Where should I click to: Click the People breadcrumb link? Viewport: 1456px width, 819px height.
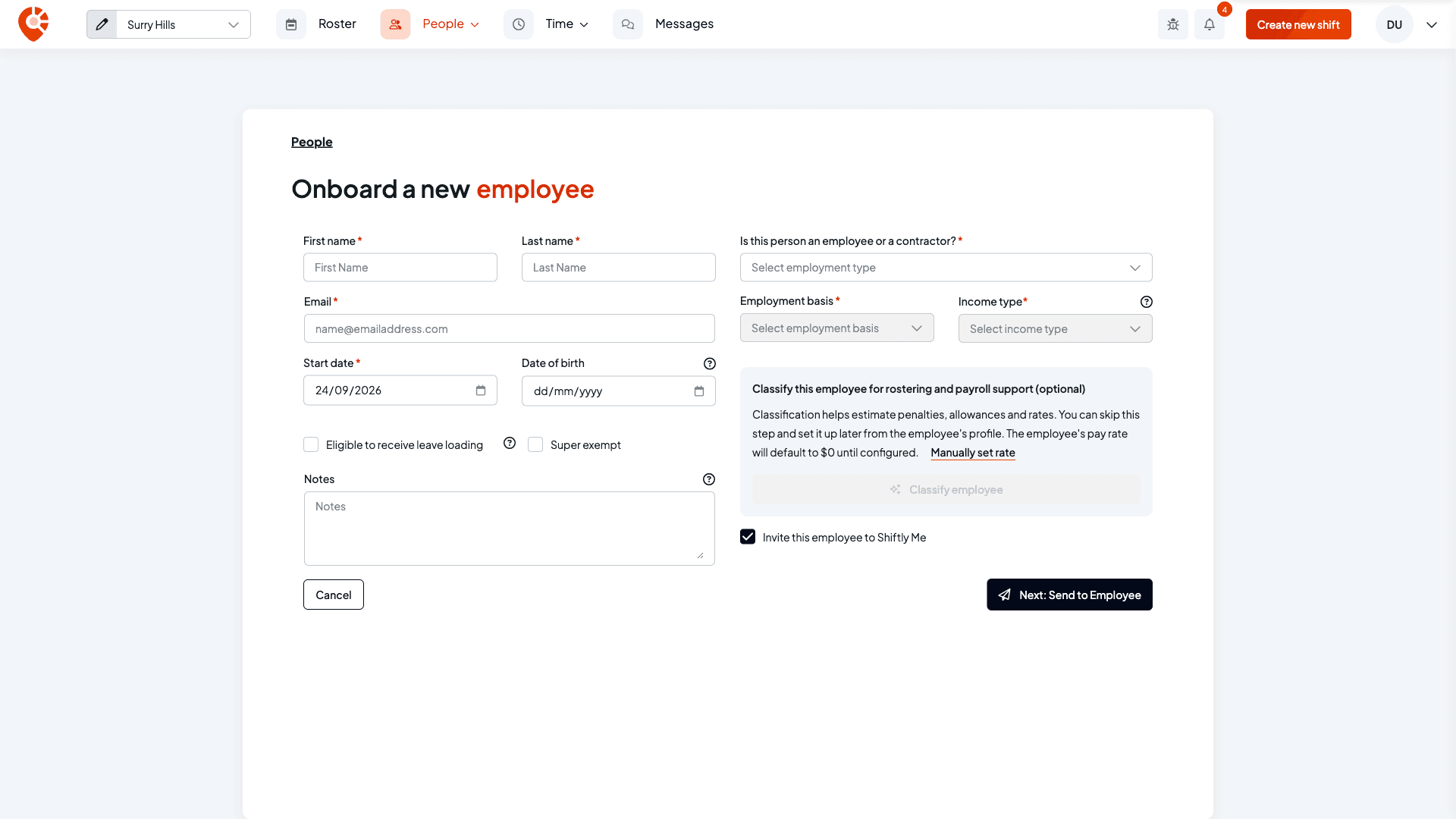pyautogui.click(x=312, y=142)
